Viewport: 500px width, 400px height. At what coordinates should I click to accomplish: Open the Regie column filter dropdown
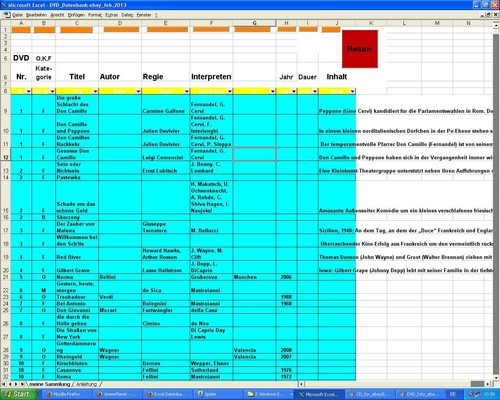[x=187, y=91]
